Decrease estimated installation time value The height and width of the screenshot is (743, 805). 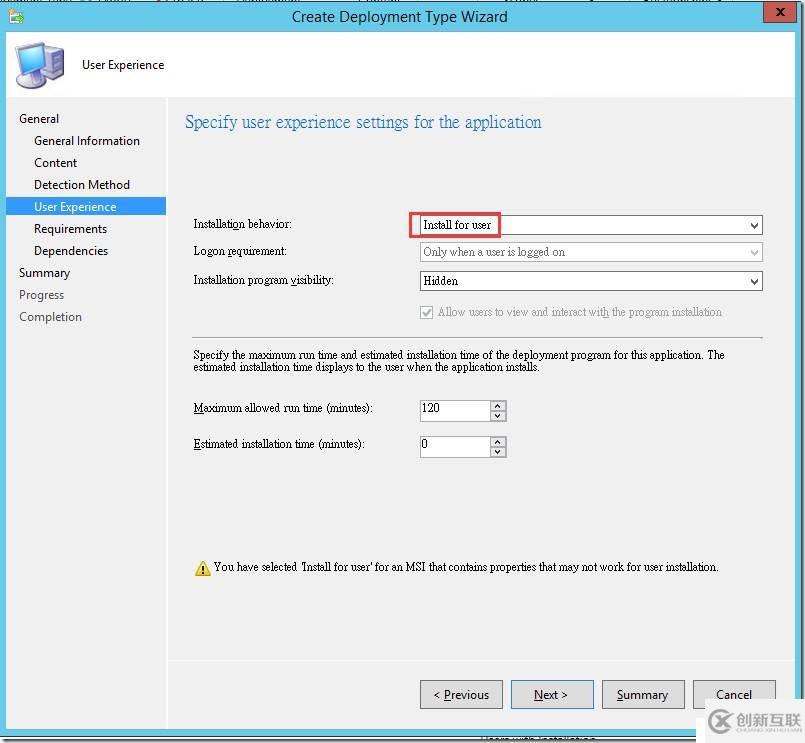click(497, 452)
